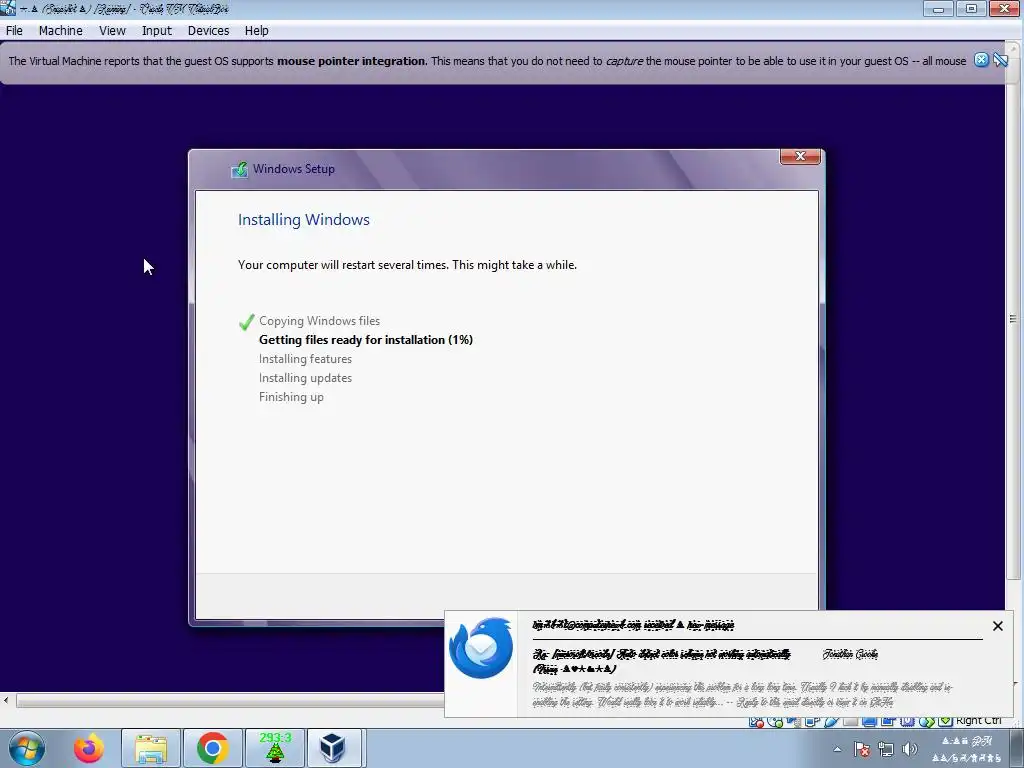Click the taskbar clock

click(967, 749)
